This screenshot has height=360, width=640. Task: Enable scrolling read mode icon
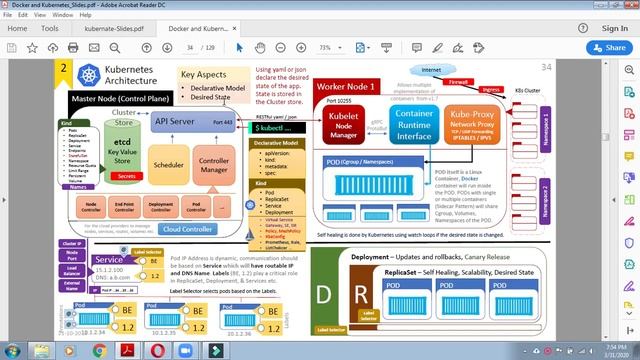click(386, 48)
